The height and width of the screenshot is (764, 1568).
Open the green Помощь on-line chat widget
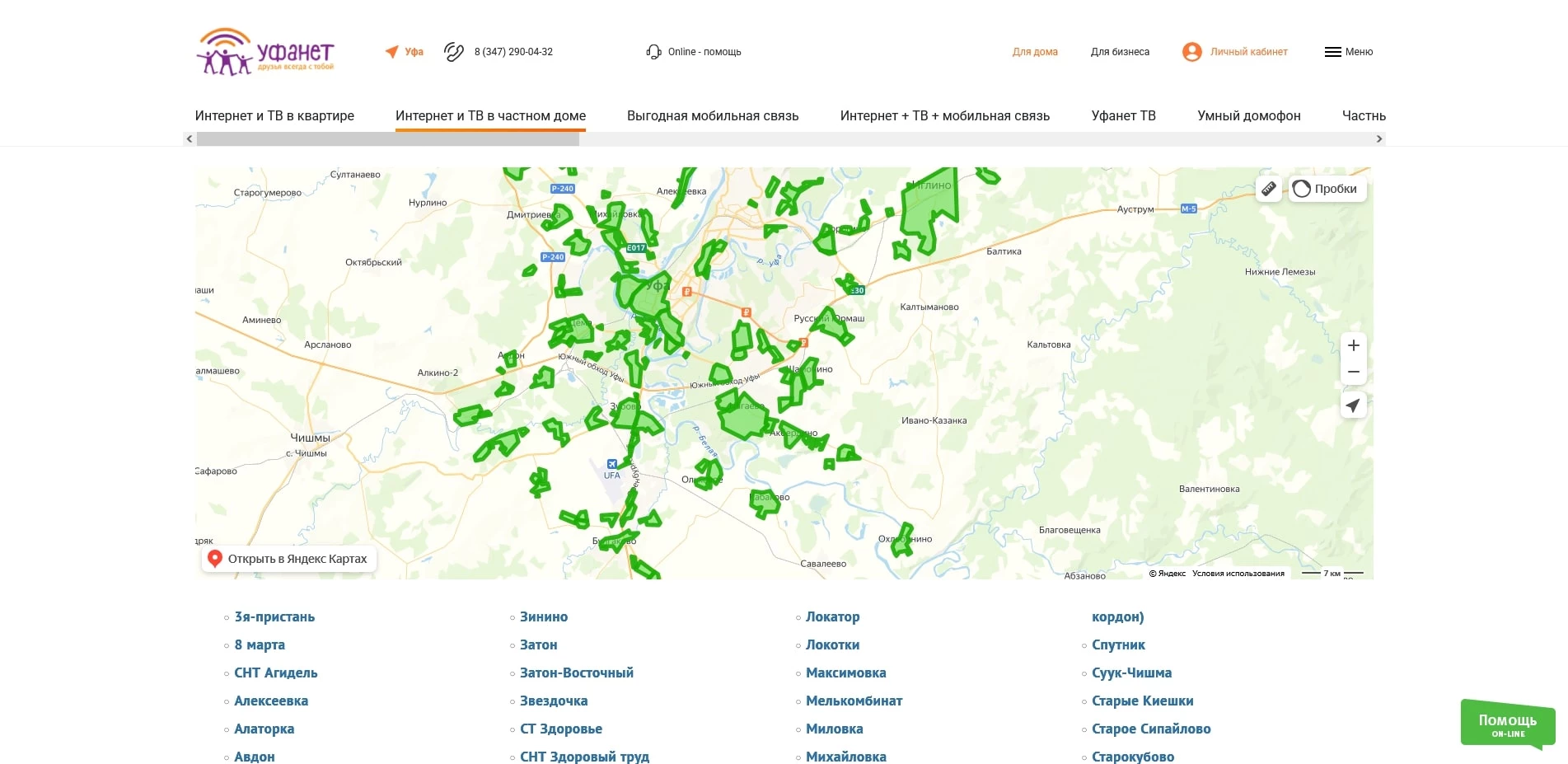pos(1507,724)
